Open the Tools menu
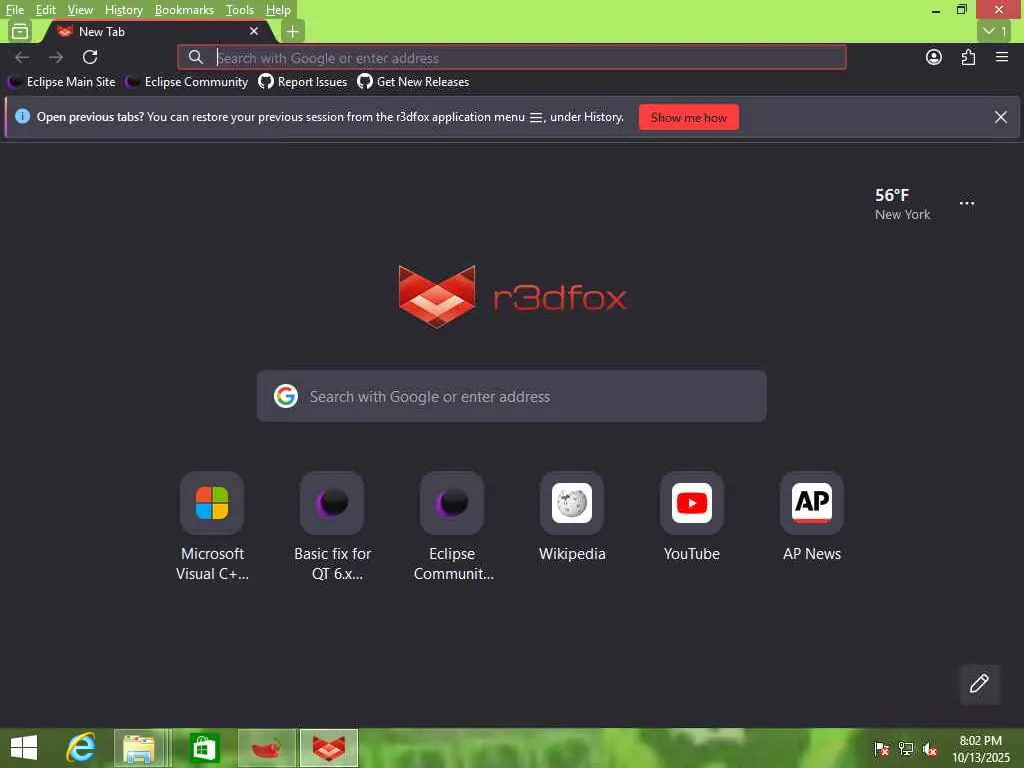 pyautogui.click(x=240, y=10)
